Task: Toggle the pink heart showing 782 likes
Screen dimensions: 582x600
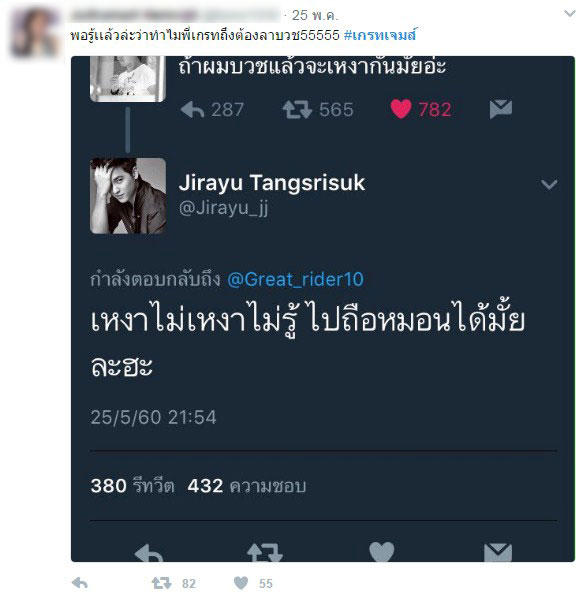Action: pyautogui.click(x=401, y=109)
